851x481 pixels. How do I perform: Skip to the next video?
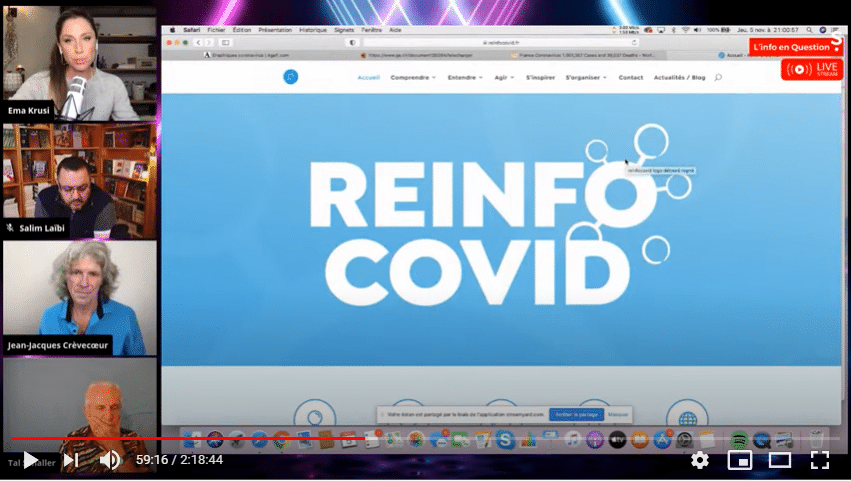pos(71,460)
